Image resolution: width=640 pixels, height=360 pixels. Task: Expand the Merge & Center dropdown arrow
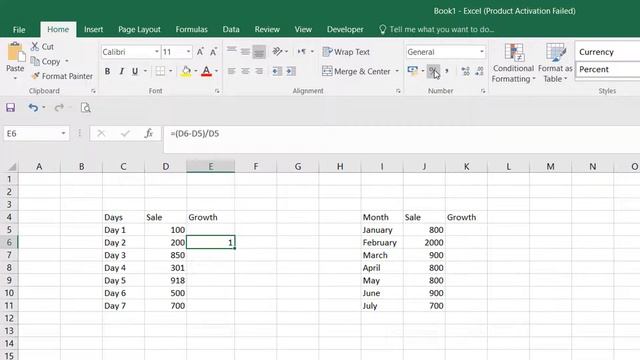pos(397,71)
